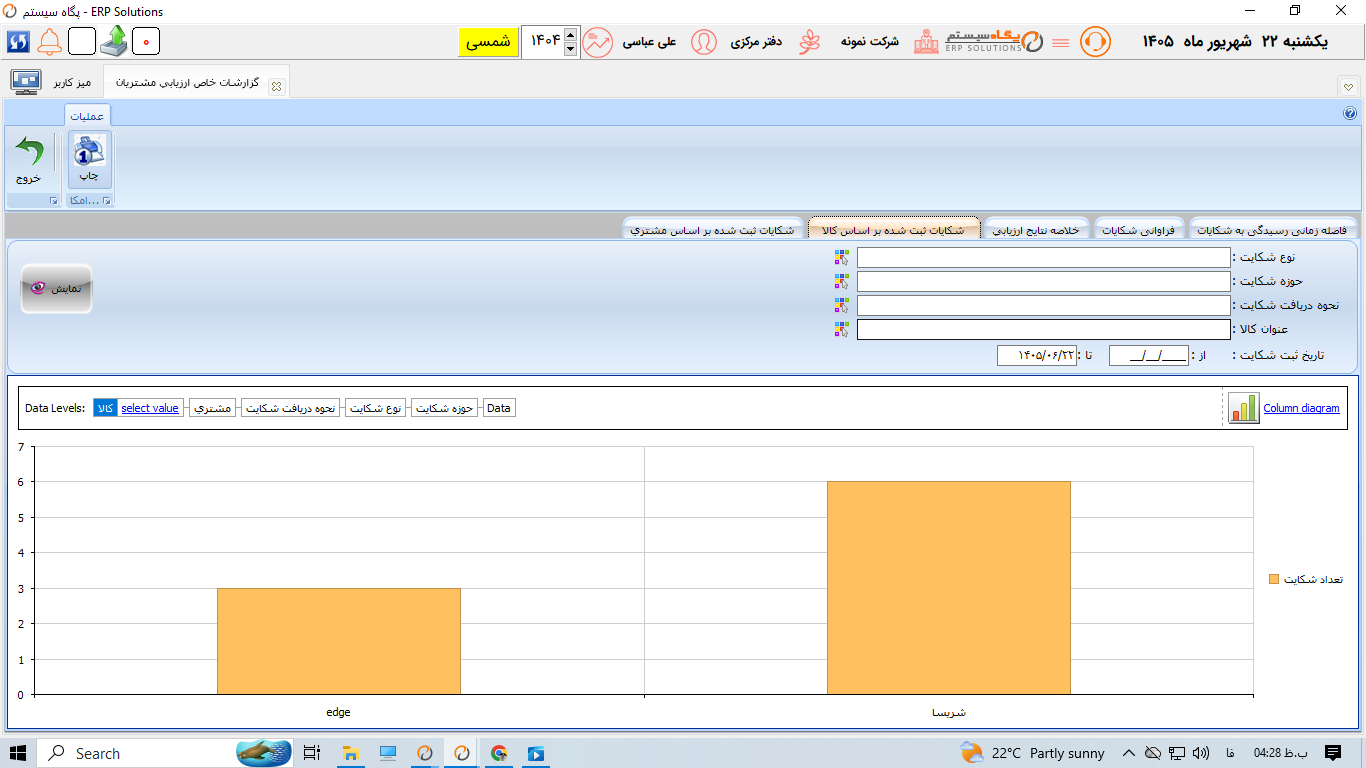Click the میز کاربر monitor icon
Screen dimensions: 1366x768
[x=25, y=82]
